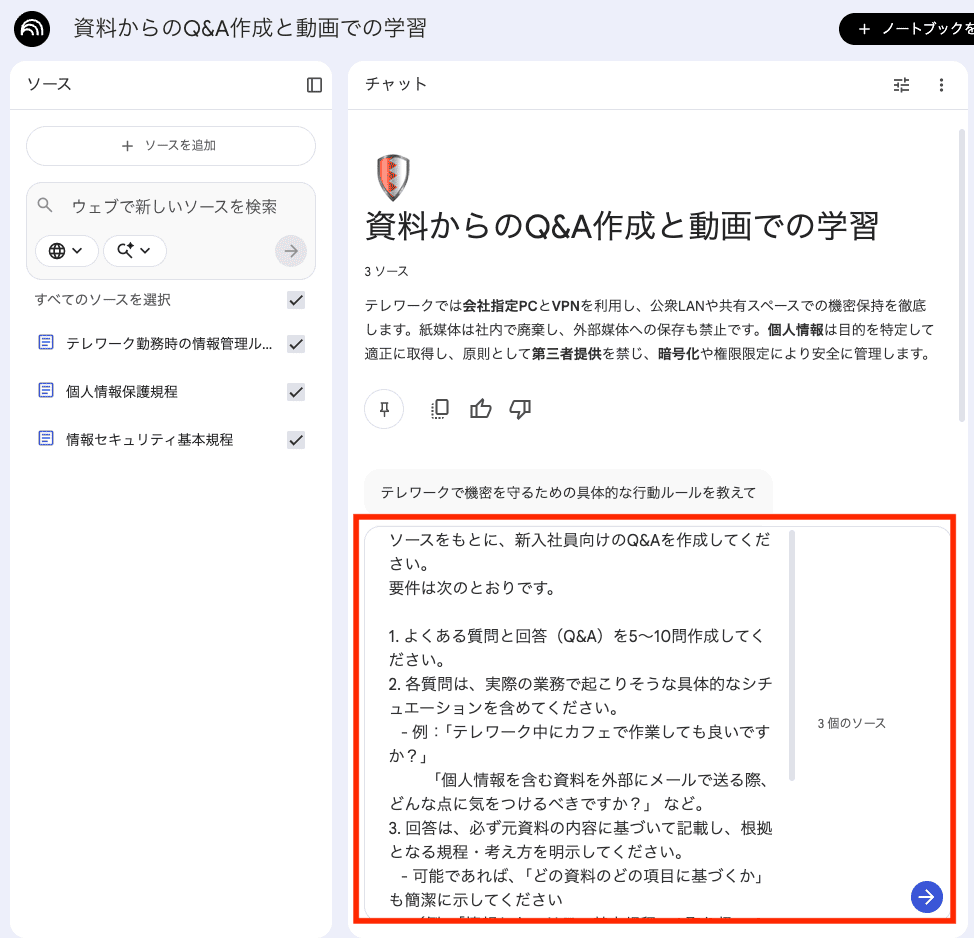Screen dimensions: 974x938
Task: Give thumbs down to the summary
Action: tap(520, 409)
